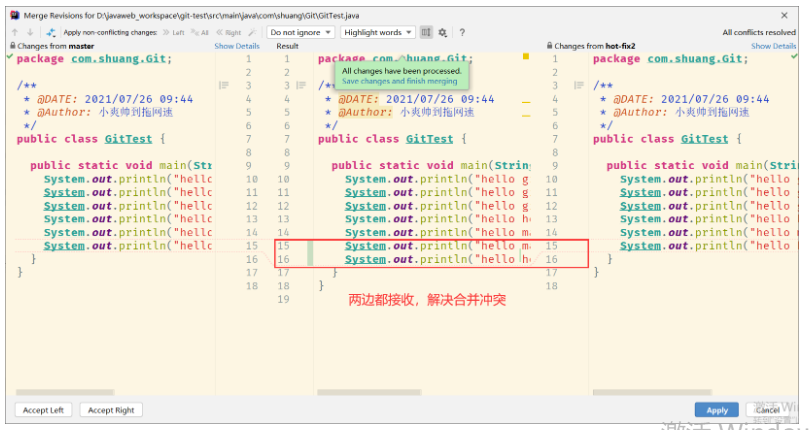The width and height of the screenshot is (812, 430).
Task: Click IntelliJ icon in dialog title bar
Action: (15, 16)
